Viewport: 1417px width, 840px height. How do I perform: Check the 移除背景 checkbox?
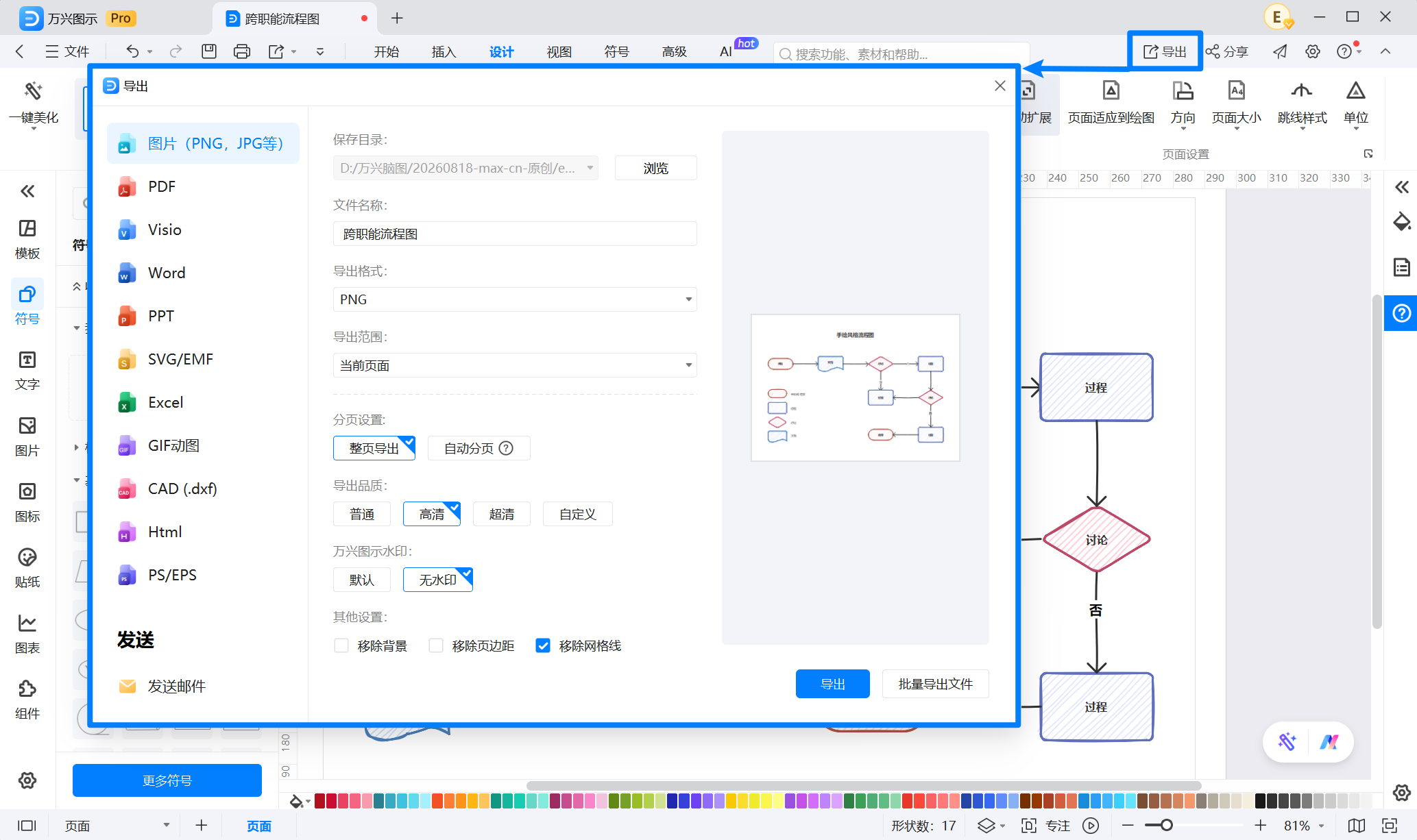341,645
